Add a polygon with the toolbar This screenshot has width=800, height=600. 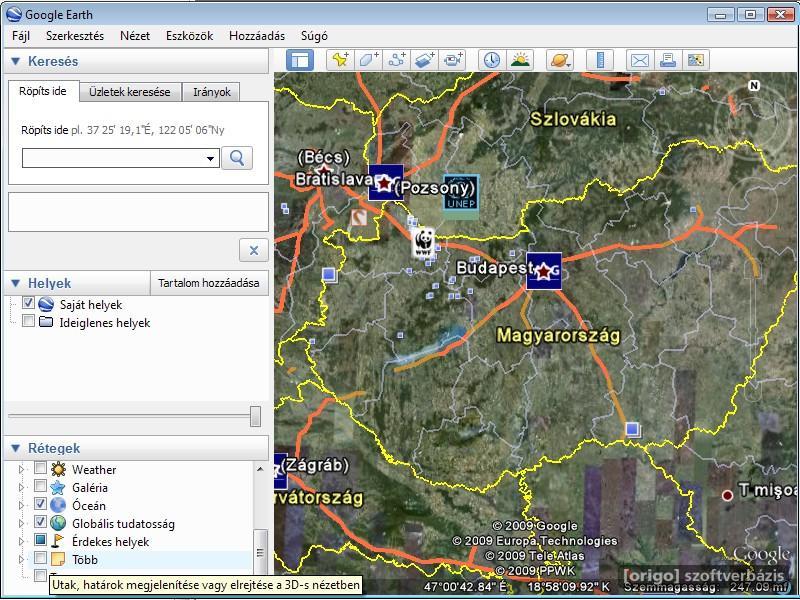368,60
